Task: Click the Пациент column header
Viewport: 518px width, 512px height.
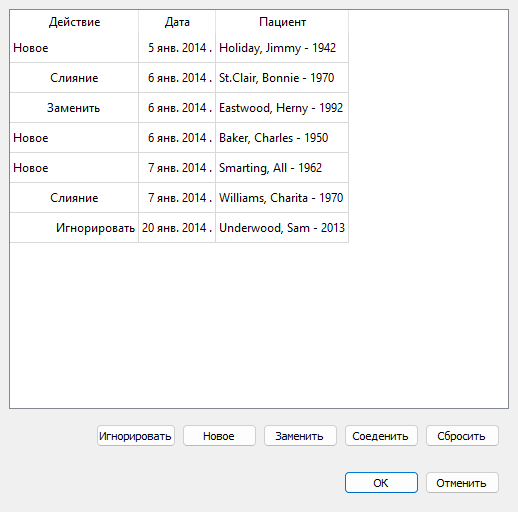Action: tap(282, 22)
